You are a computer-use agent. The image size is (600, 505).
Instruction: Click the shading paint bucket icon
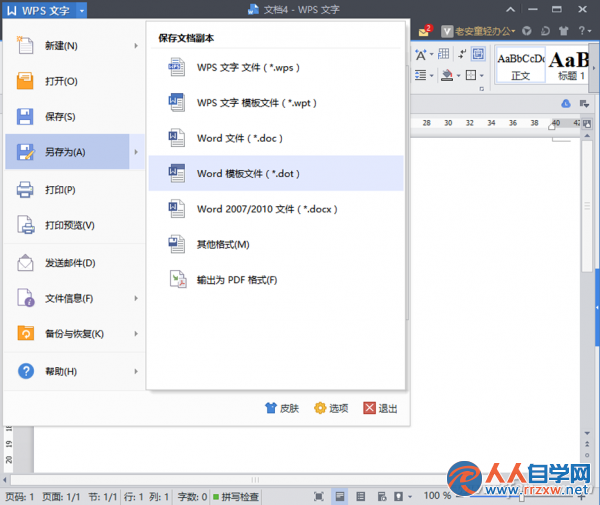447,75
